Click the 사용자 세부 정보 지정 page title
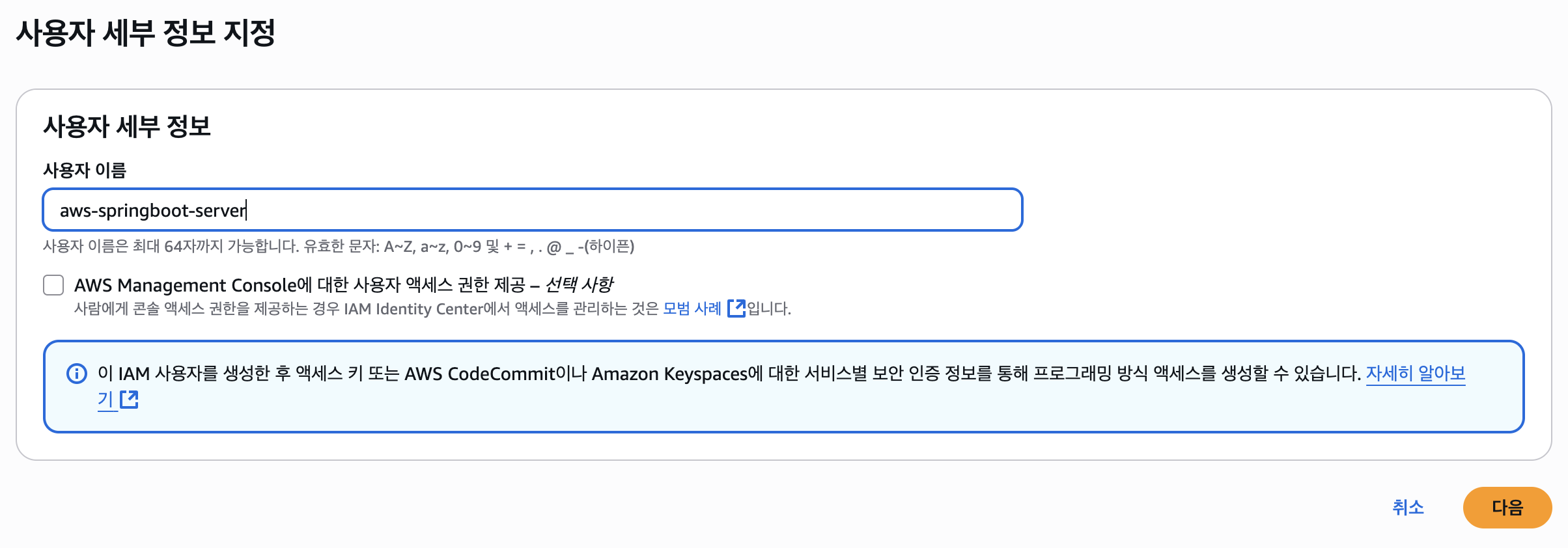The image size is (1568, 548). click(x=146, y=33)
